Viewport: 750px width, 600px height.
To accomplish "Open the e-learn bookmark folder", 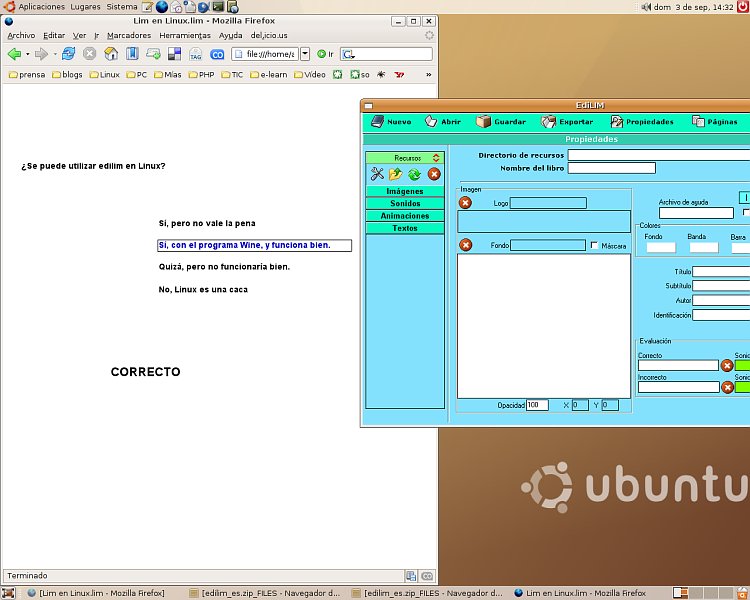I will coord(269,75).
